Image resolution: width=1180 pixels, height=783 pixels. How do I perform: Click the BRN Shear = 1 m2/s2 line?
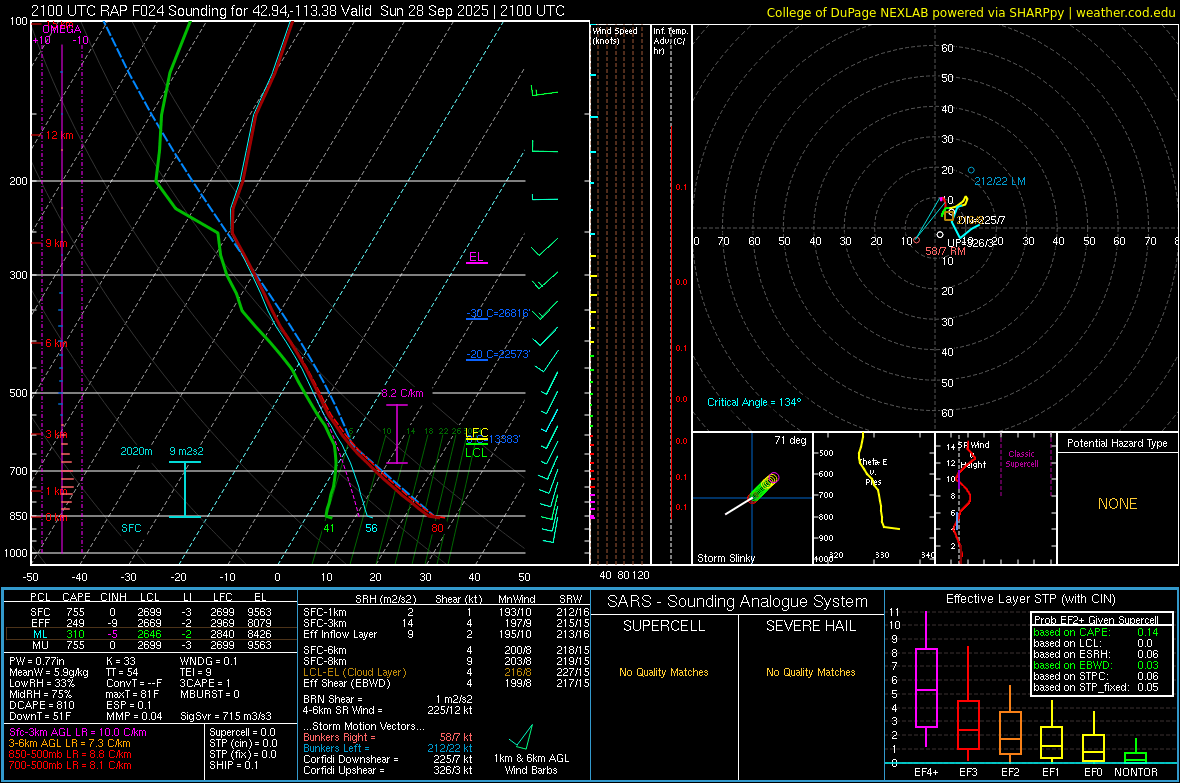[387, 699]
